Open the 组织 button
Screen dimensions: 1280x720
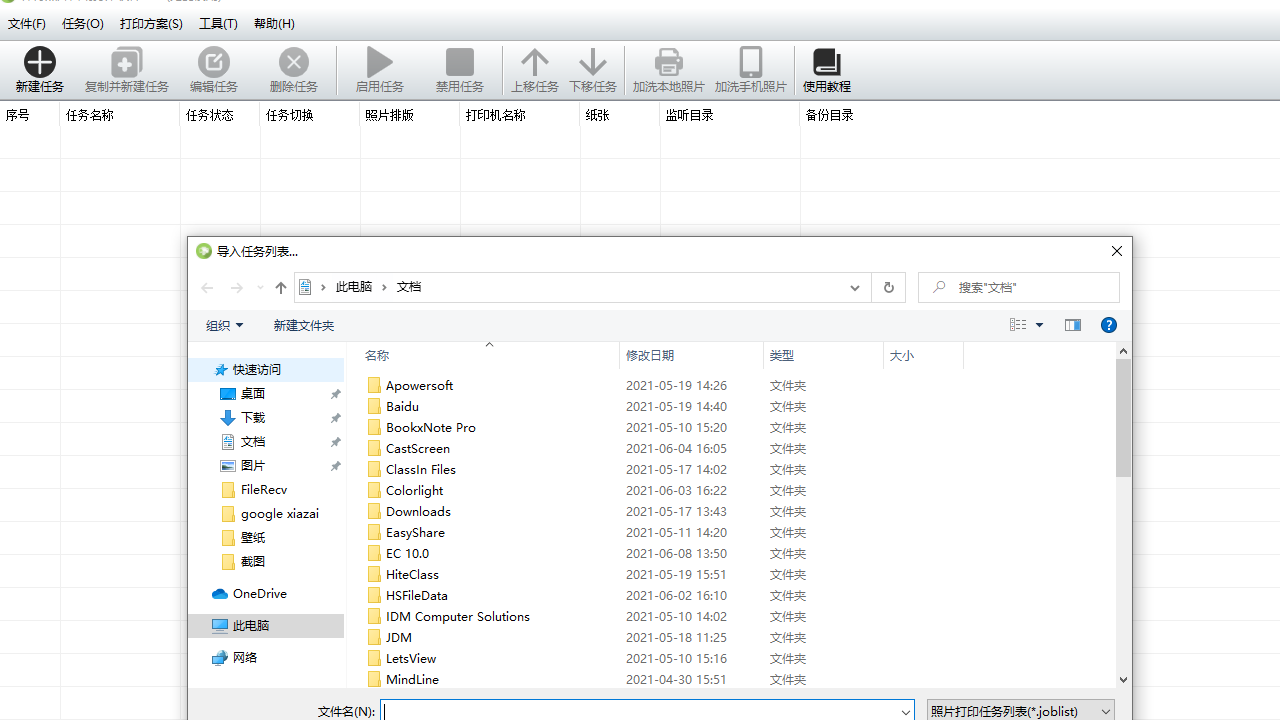224,325
